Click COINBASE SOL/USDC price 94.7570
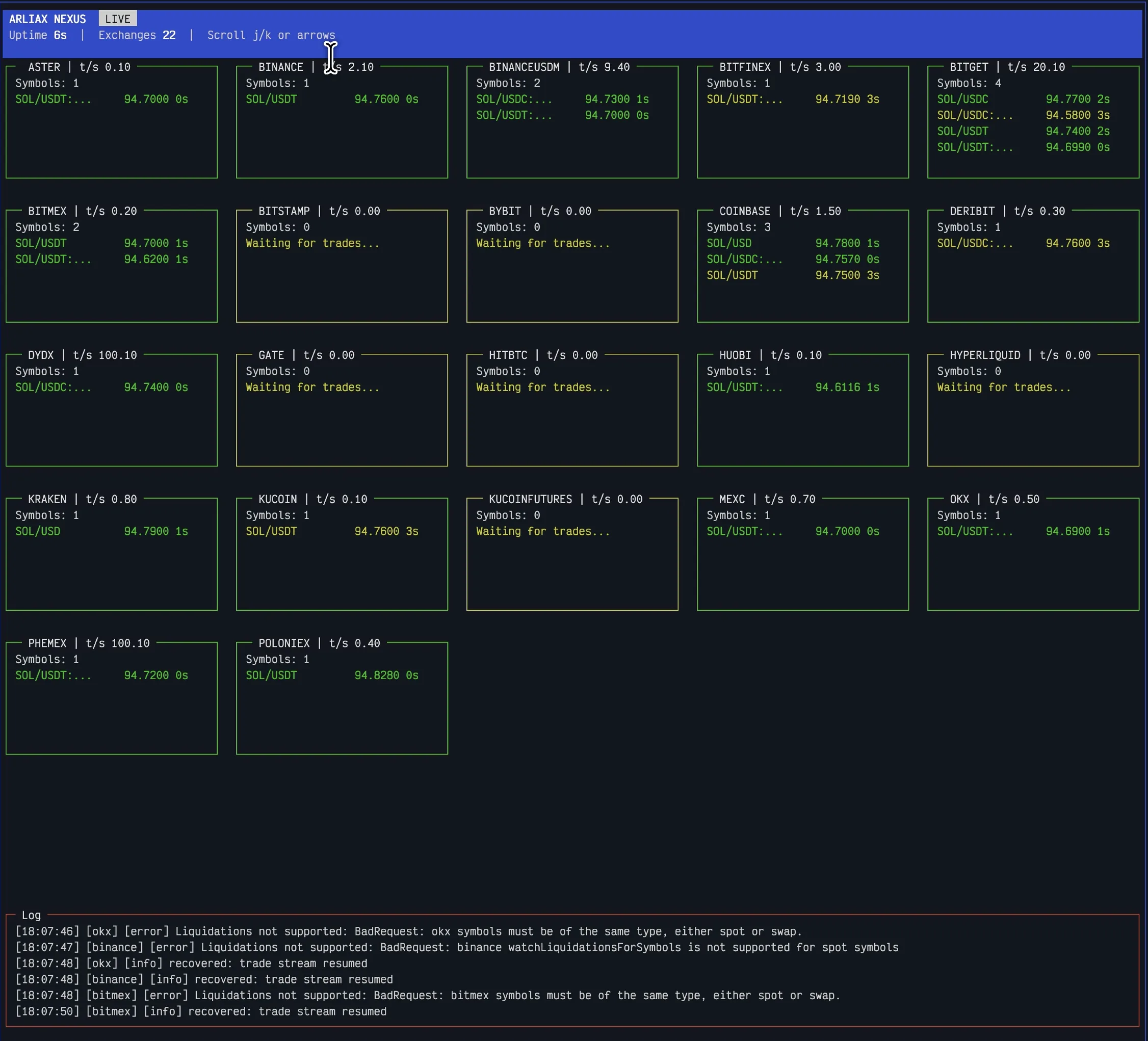The height and width of the screenshot is (1041, 1148). coord(838,259)
